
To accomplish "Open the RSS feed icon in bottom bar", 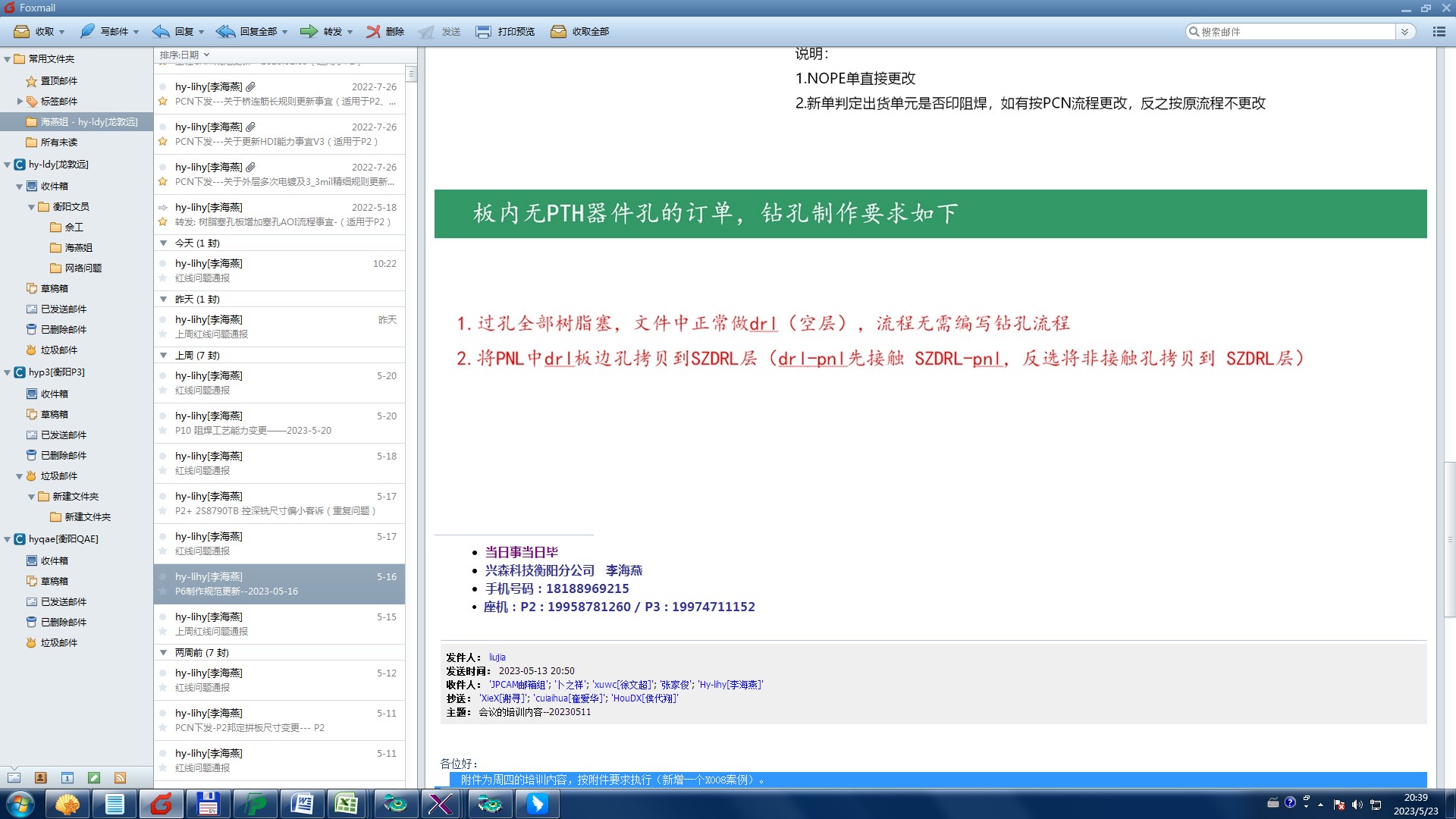I will click(x=120, y=778).
